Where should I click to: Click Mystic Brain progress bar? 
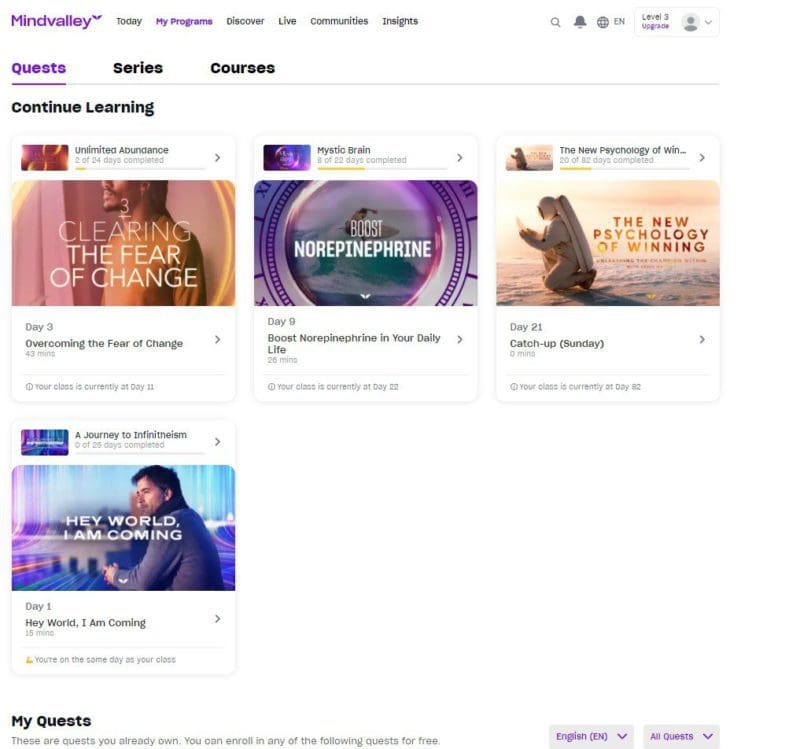(x=383, y=168)
